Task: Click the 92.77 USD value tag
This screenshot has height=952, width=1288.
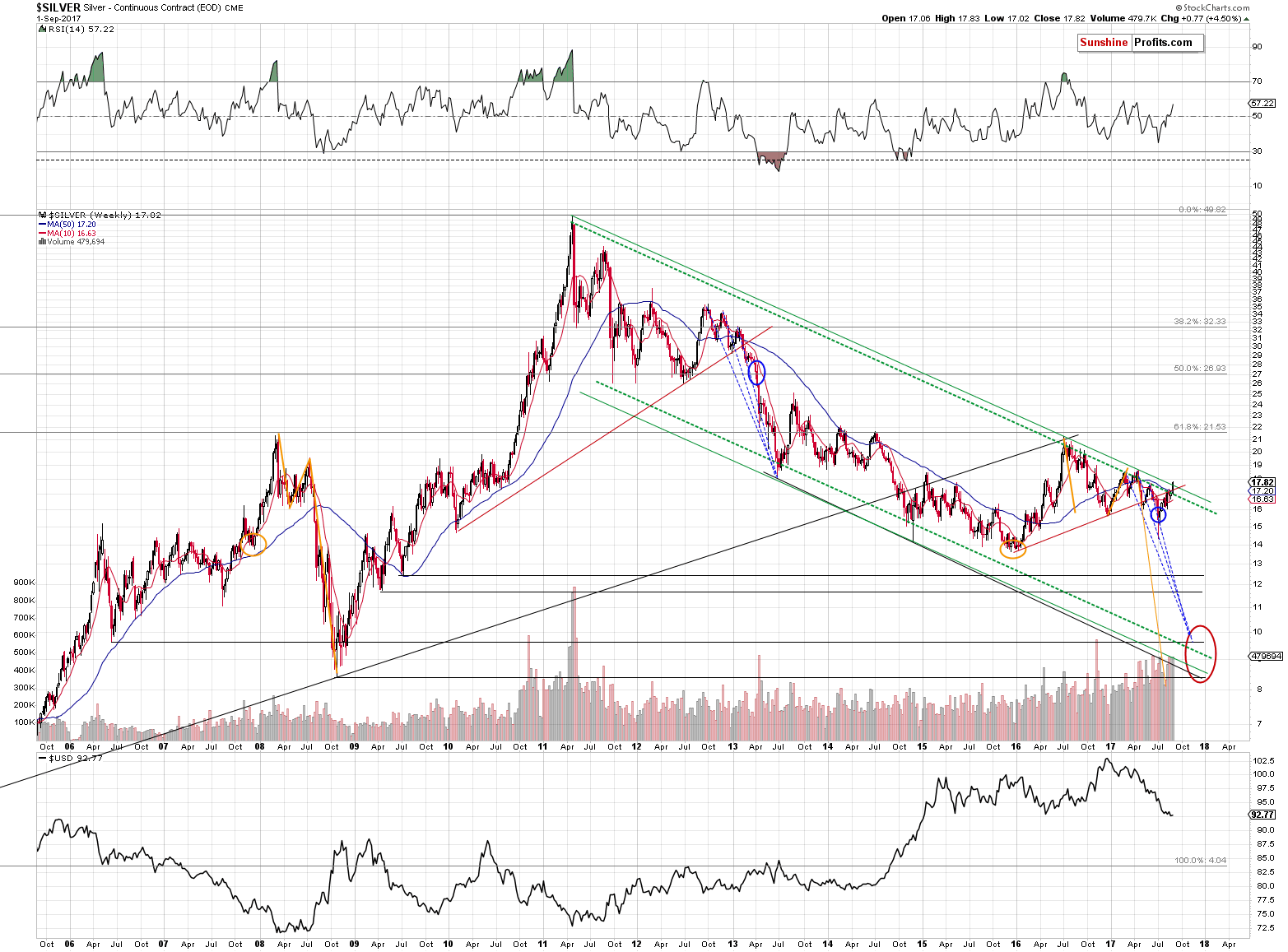Action: click(1262, 815)
